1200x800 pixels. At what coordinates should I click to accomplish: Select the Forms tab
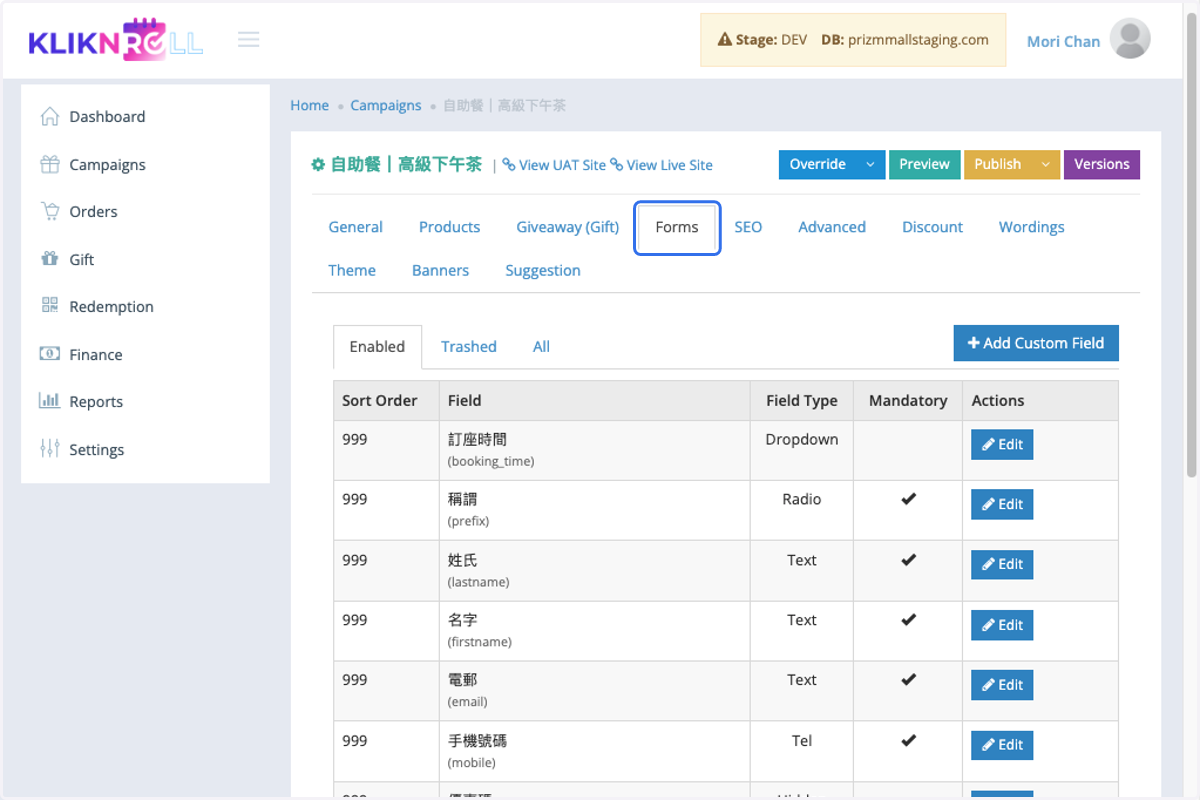tap(677, 228)
